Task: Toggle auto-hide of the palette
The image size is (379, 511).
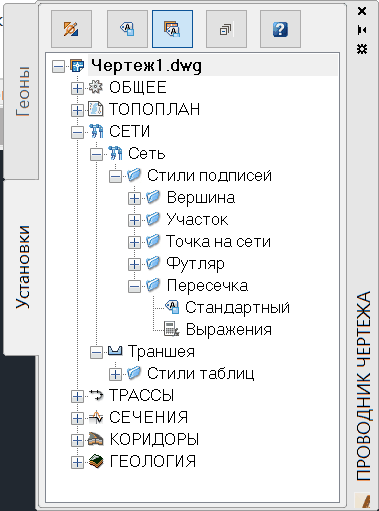Action: tap(362, 30)
